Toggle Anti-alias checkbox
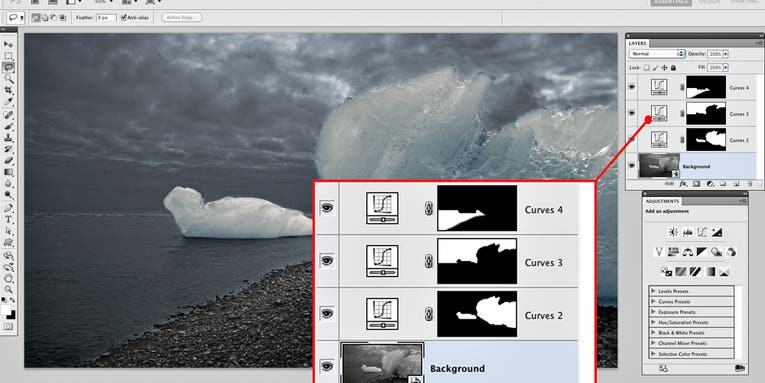Screen dimensions: 765x383 pos(124,18)
